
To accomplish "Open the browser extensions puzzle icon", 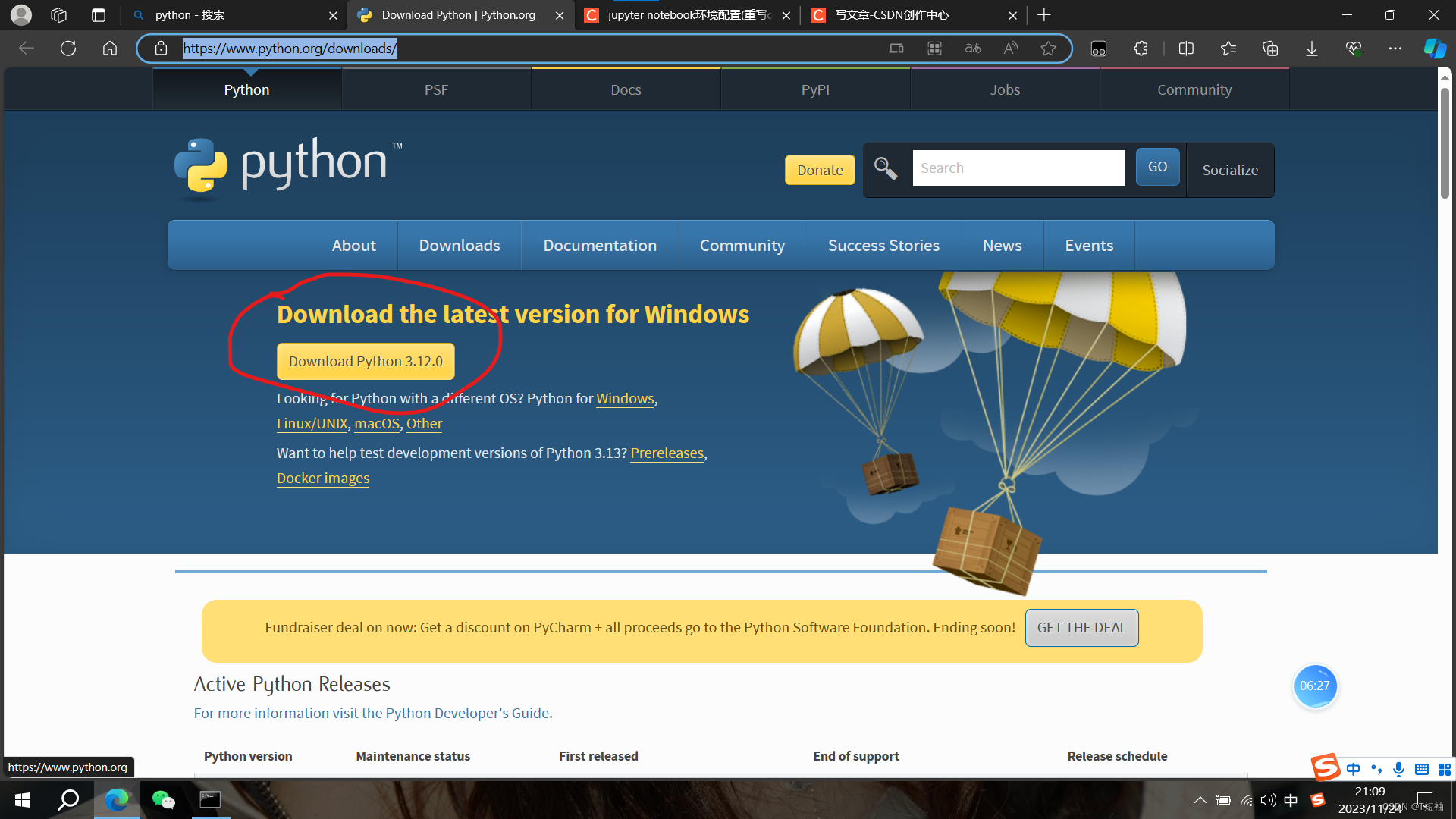I will (1141, 49).
